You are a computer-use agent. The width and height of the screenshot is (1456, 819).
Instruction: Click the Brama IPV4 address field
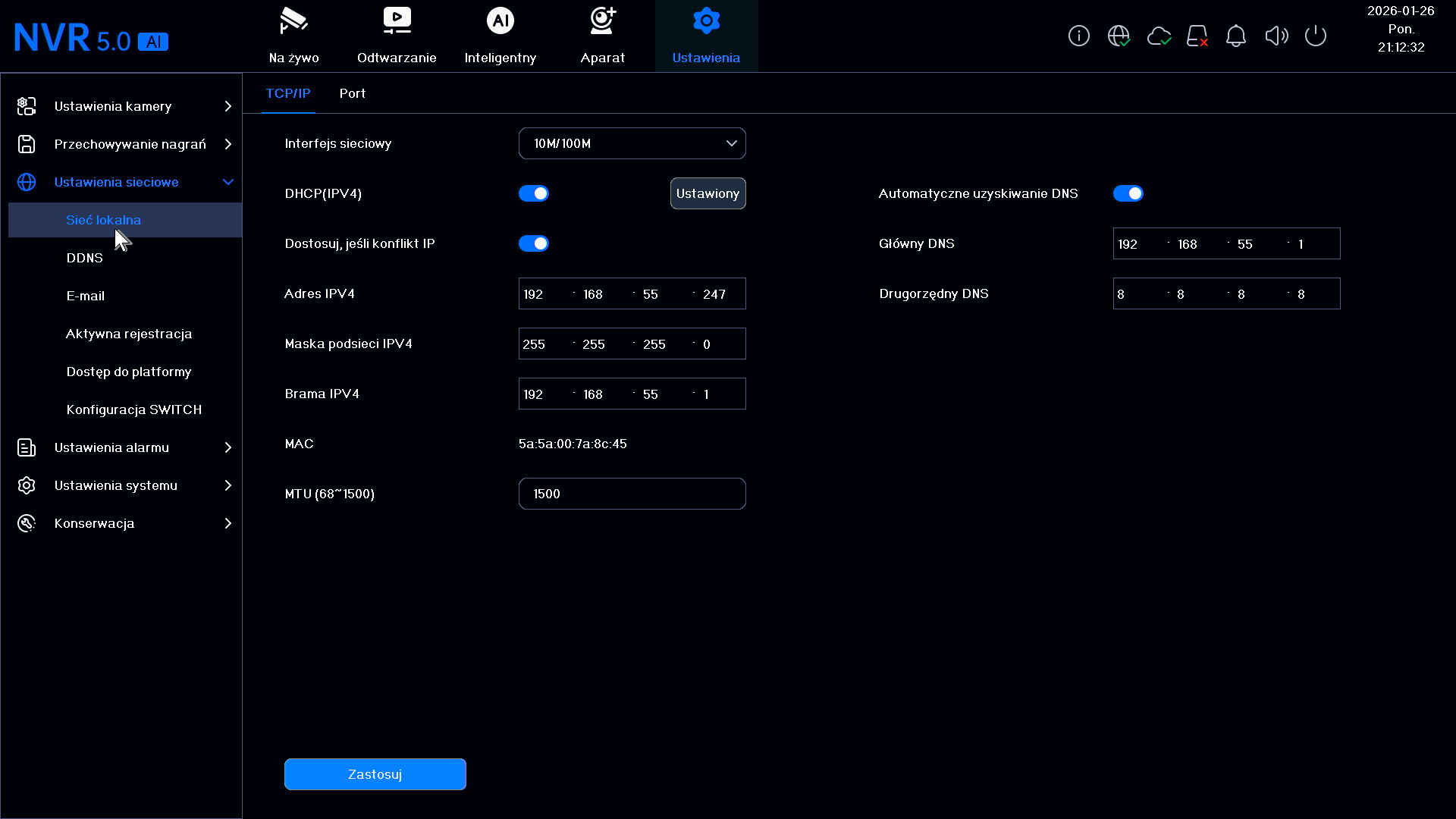pos(632,394)
